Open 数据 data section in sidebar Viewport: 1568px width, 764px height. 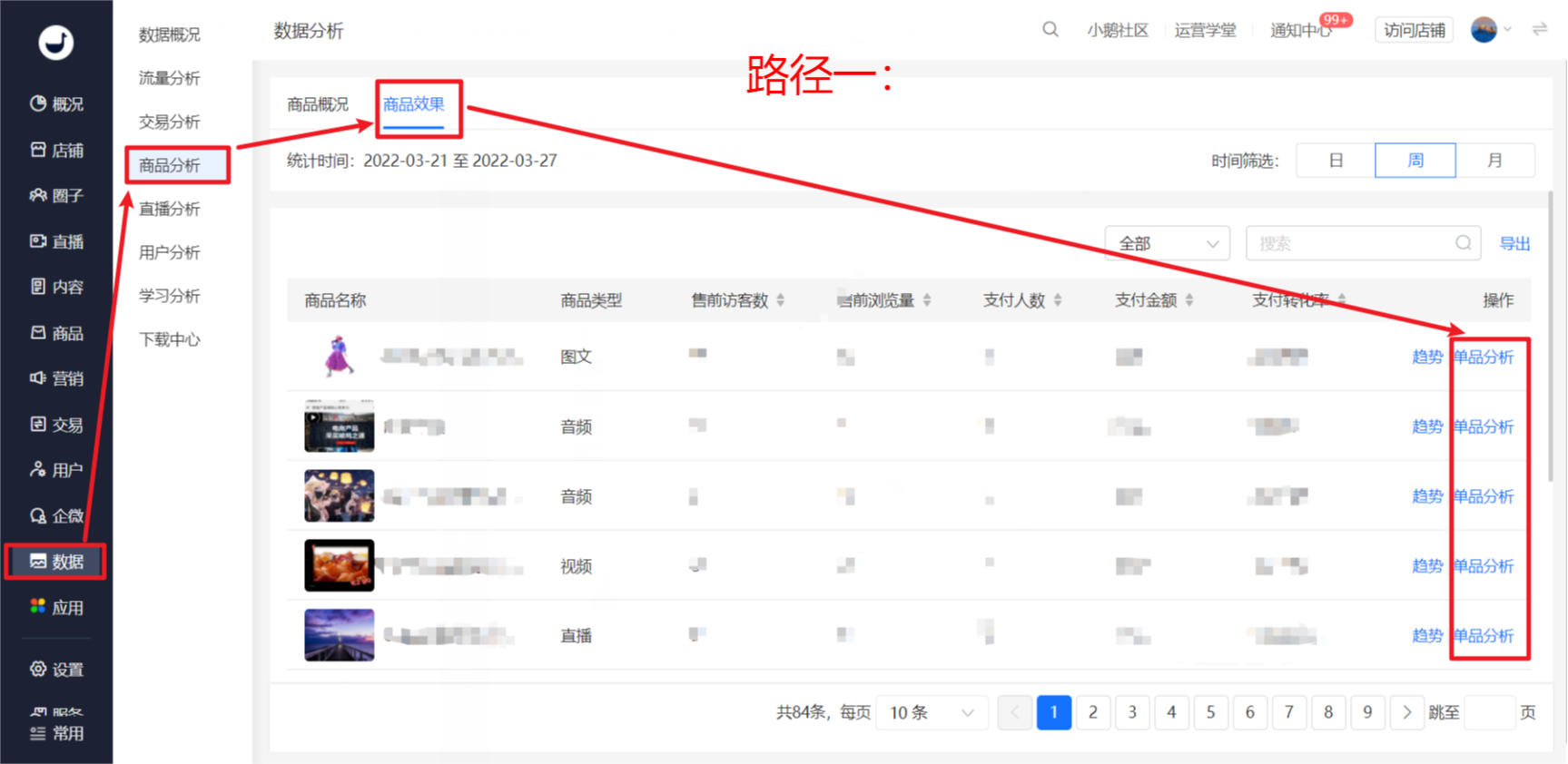point(56,562)
